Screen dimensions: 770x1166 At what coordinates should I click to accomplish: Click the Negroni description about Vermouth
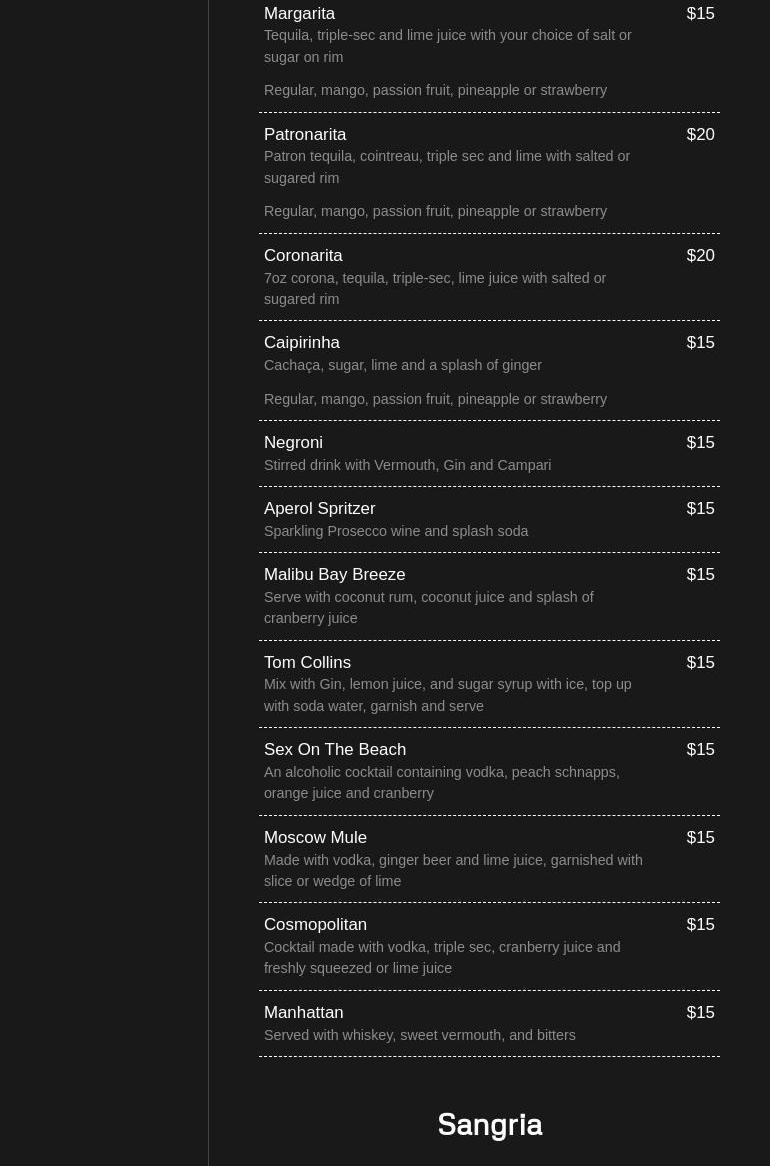(407, 466)
